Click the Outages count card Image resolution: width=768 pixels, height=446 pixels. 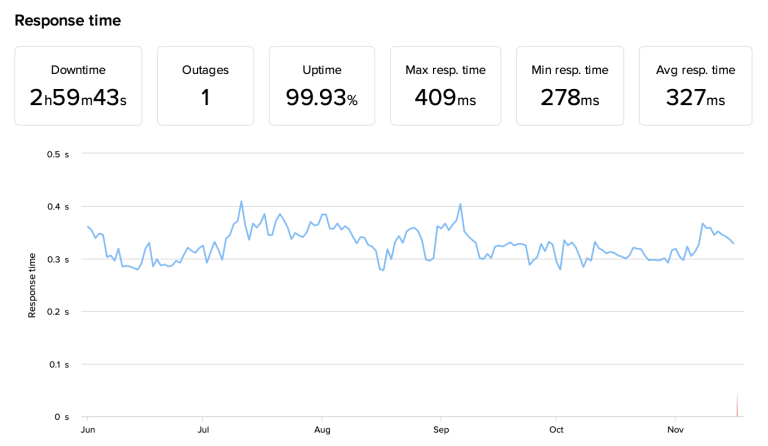tap(205, 86)
